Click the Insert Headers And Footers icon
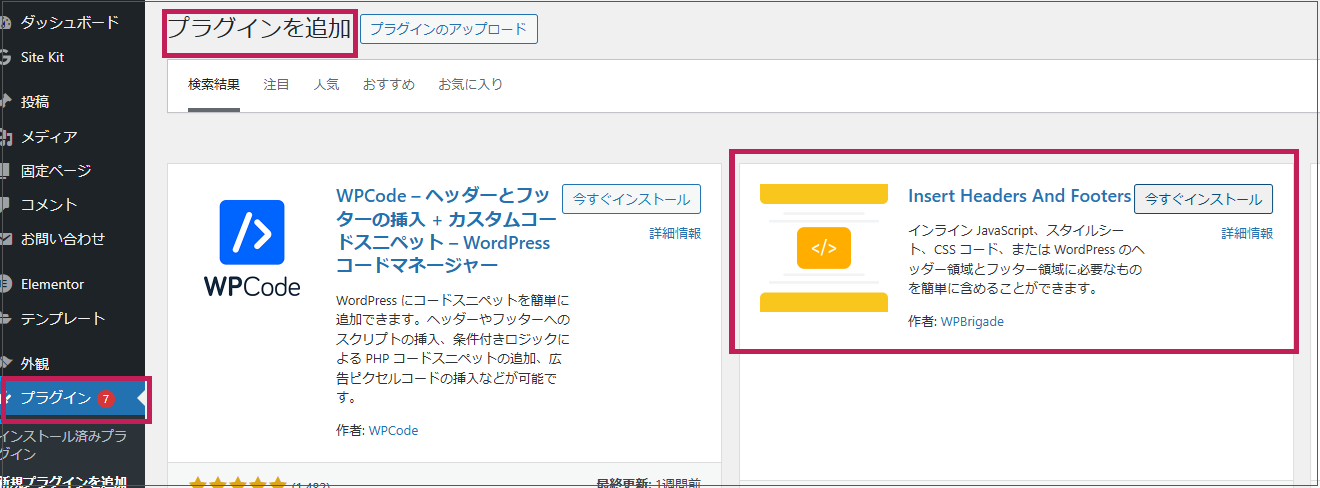Viewport: 1320px width, 488px height. click(824, 248)
